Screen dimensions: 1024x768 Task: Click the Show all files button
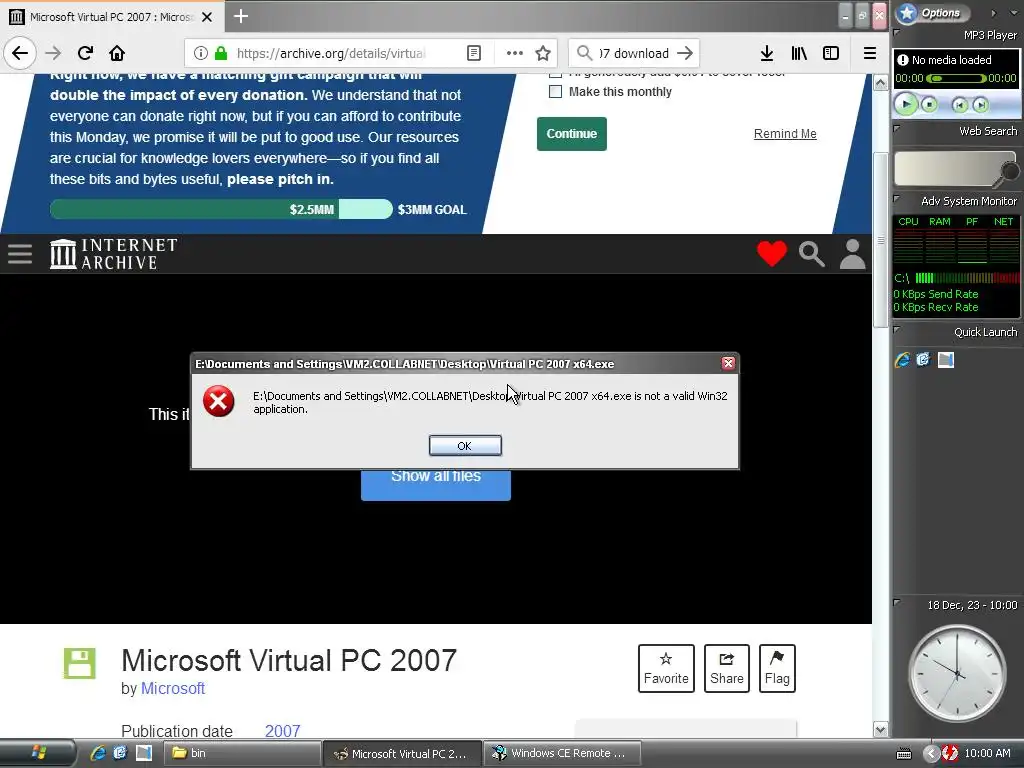coord(436,484)
